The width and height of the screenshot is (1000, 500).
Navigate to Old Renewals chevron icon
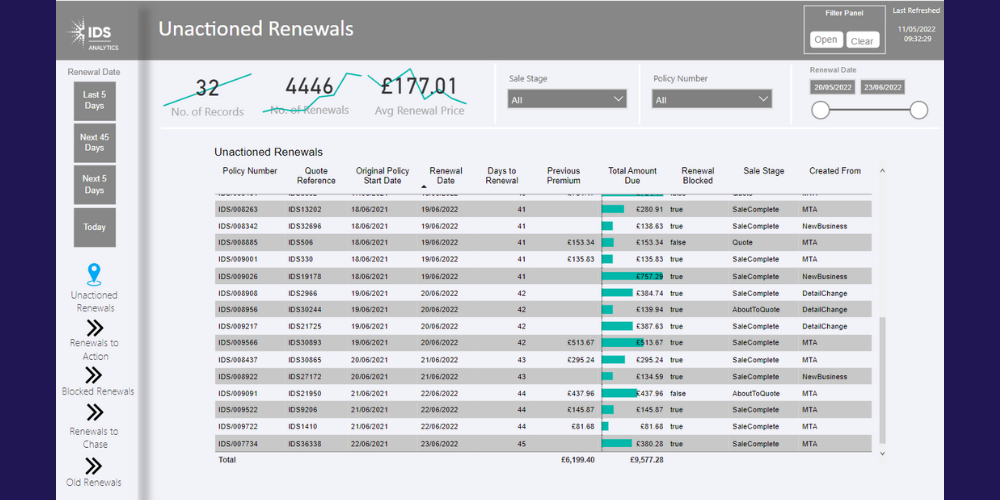tap(94, 466)
